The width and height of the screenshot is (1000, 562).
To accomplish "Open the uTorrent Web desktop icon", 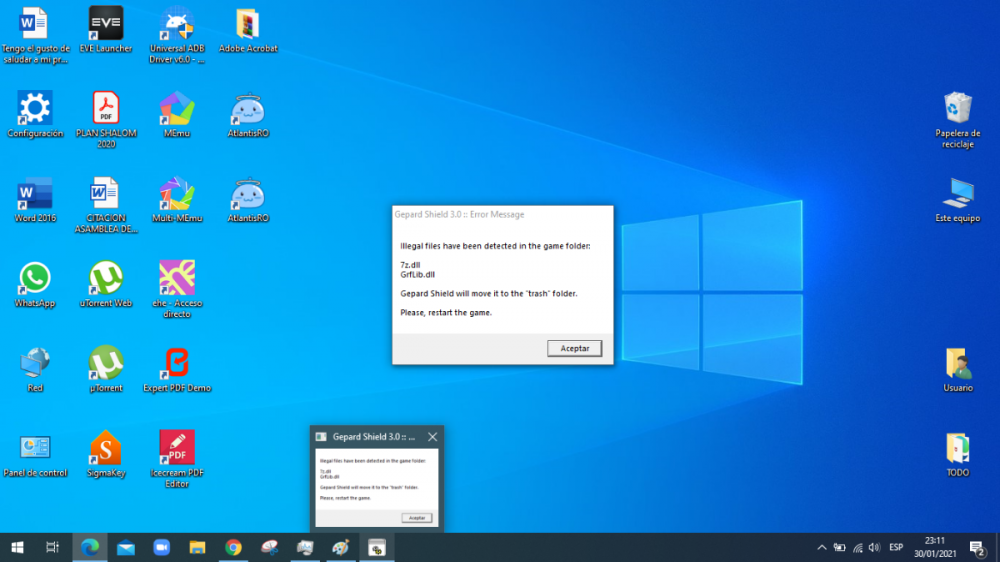I will coord(106,278).
